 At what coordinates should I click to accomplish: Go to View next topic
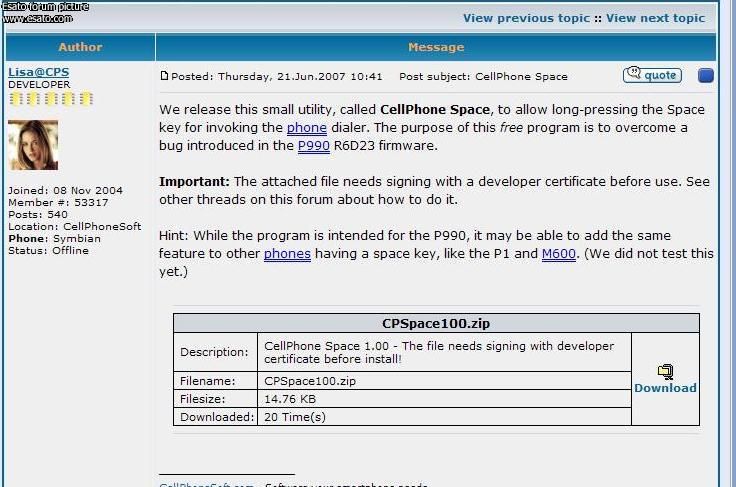coord(655,18)
